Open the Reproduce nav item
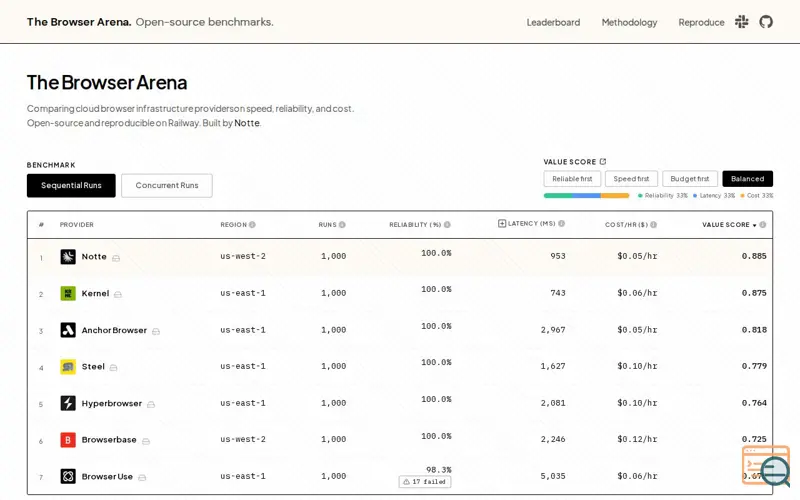800x500 pixels. [x=701, y=22]
